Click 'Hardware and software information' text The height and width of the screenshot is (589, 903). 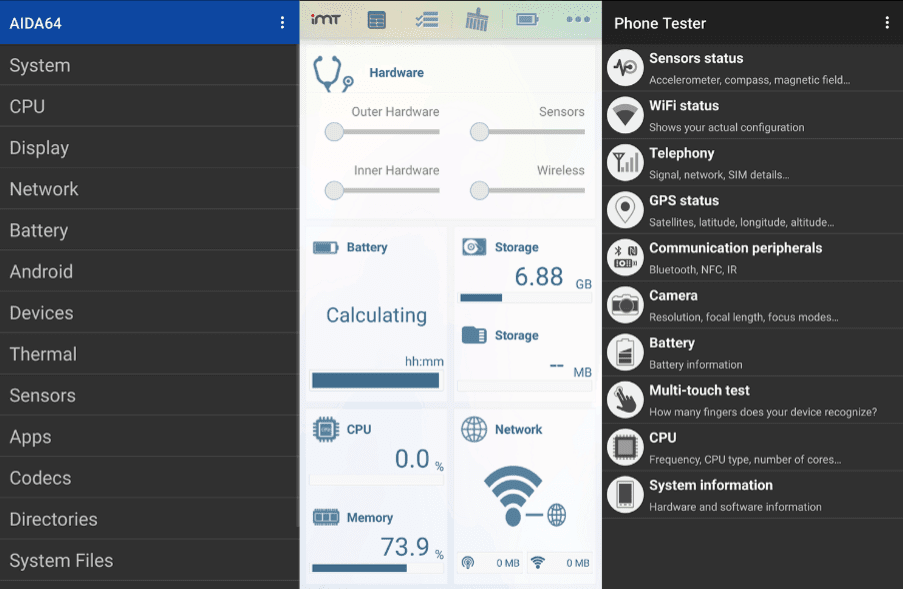tap(735, 507)
